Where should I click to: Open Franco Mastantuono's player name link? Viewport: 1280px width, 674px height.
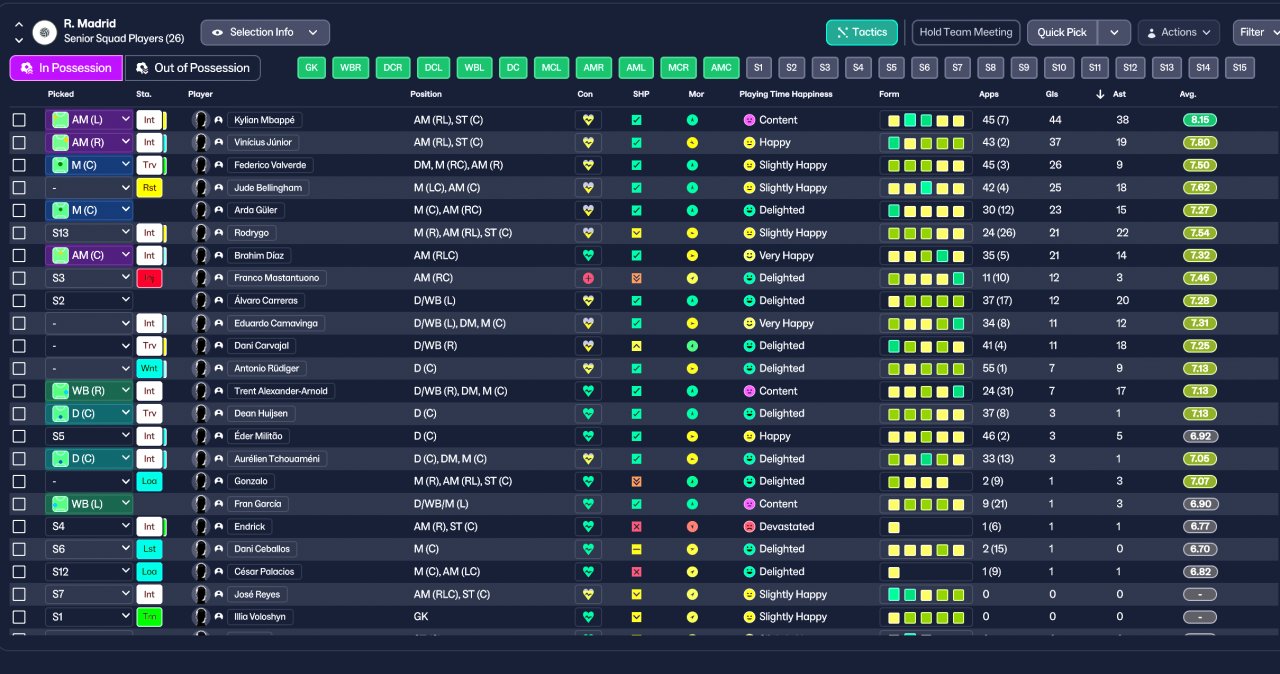pyautogui.click(x=275, y=278)
